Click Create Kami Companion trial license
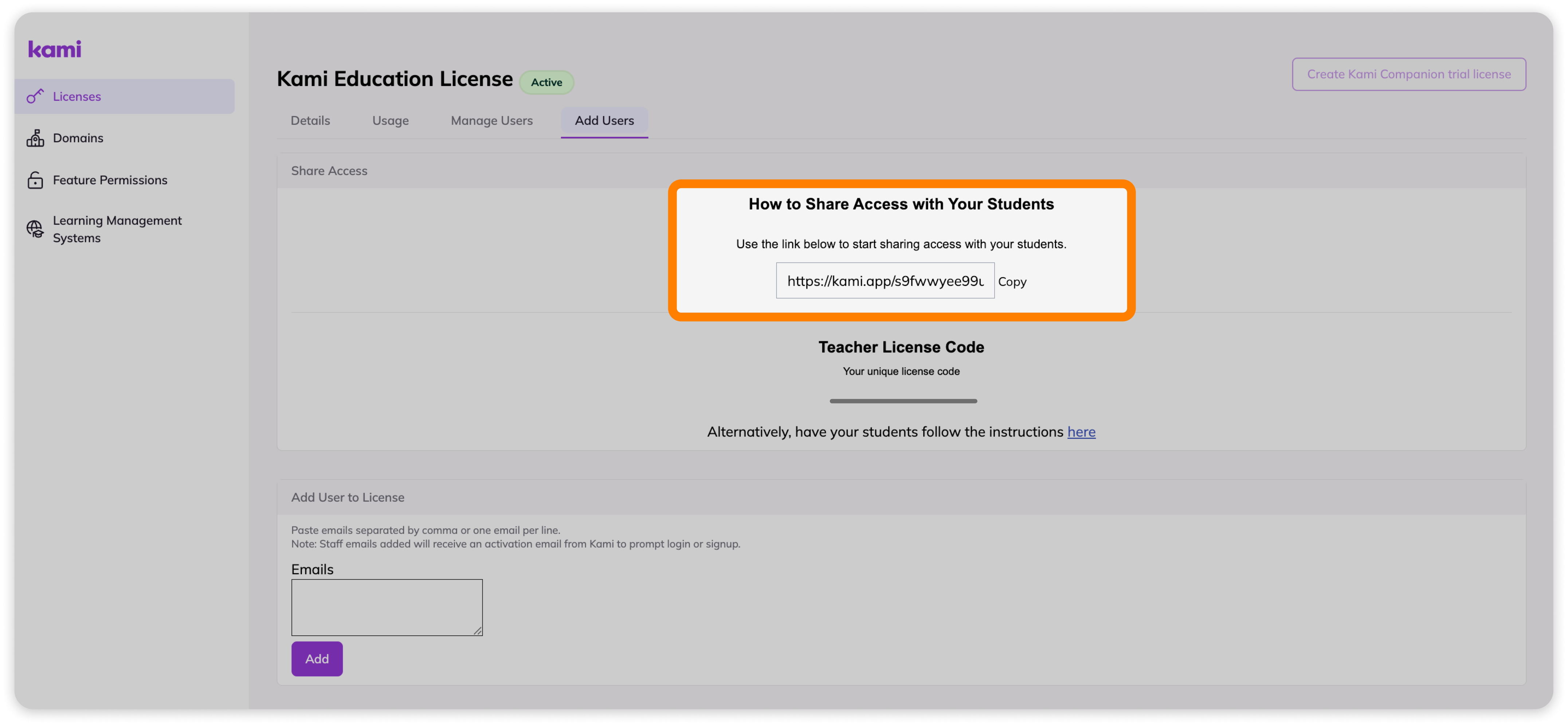 point(1408,74)
